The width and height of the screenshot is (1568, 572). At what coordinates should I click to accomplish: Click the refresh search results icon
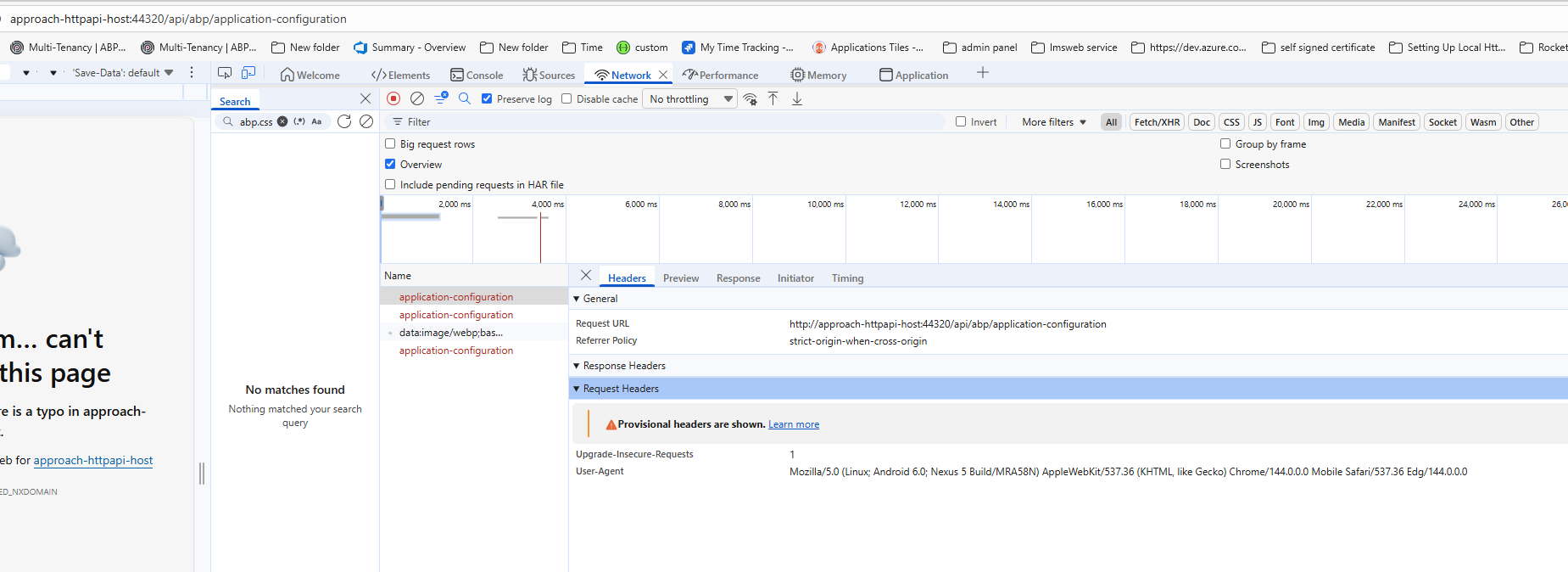point(344,121)
